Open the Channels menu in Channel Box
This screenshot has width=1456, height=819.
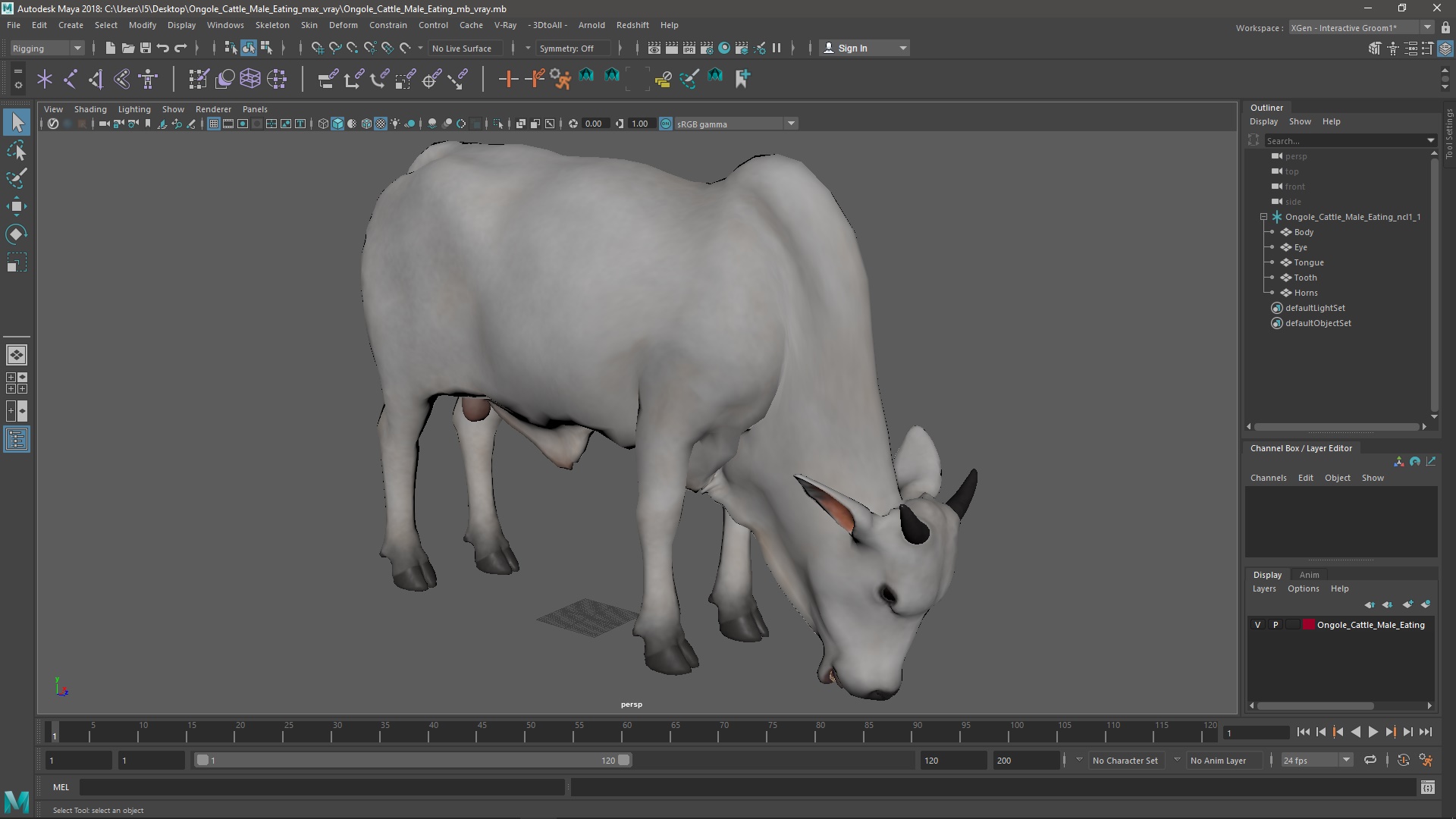click(1268, 478)
